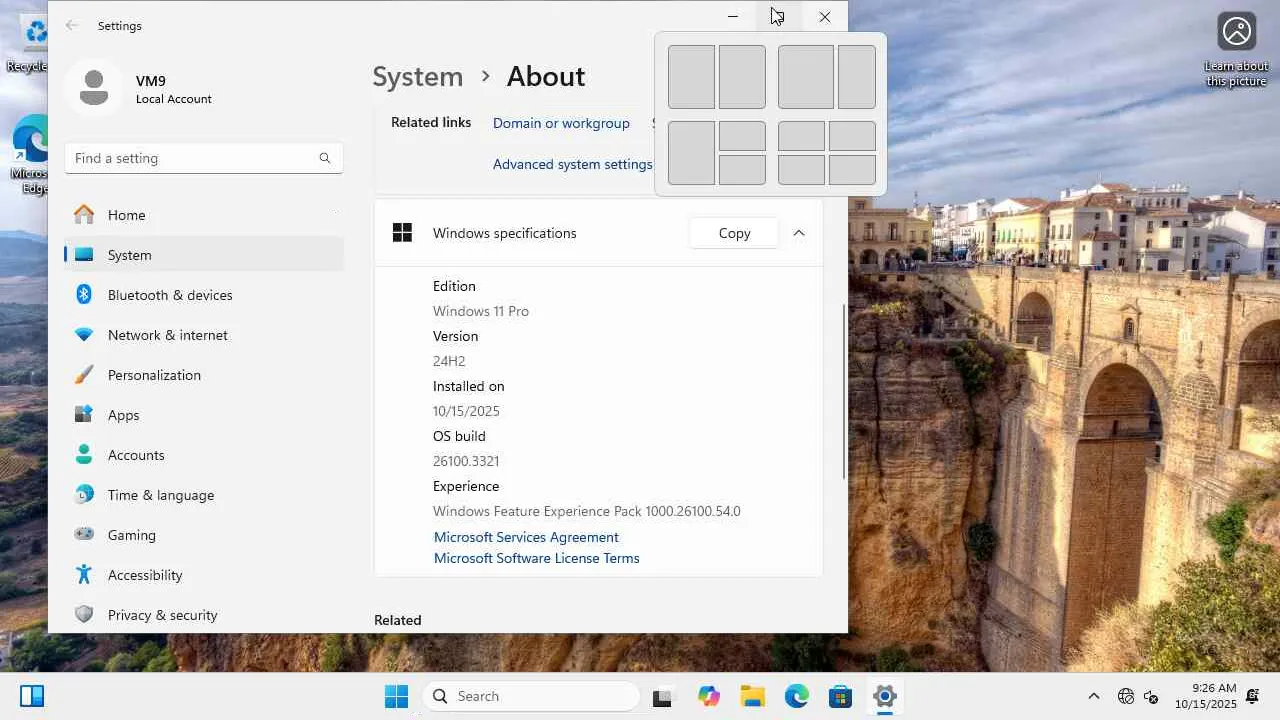Open Microsoft Edge from the taskbar
The width and height of the screenshot is (1280, 720).
797,696
